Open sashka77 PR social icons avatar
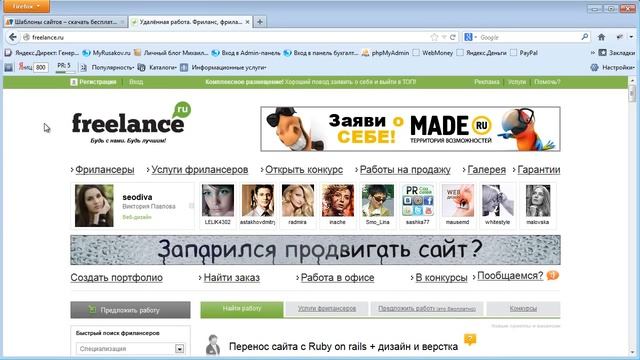This screenshot has width=640, height=360. tap(418, 200)
